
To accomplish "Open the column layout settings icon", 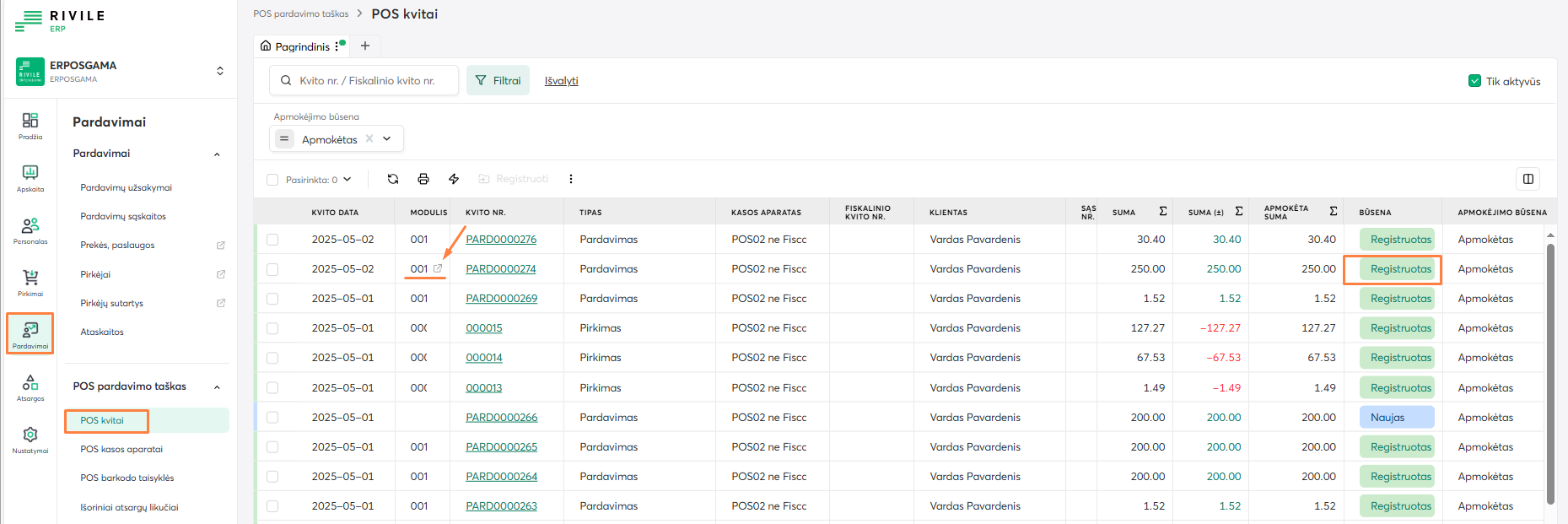I will (x=1528, y=179).
